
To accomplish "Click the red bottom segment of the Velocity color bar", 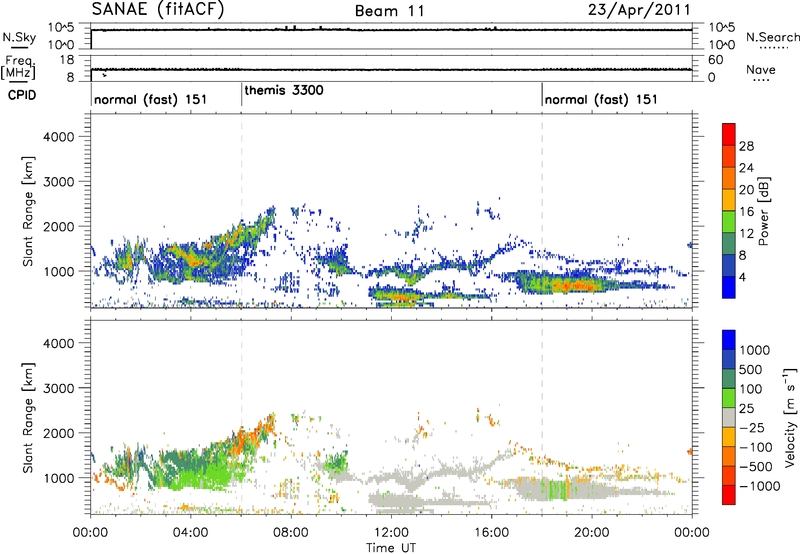I will 729,495.
